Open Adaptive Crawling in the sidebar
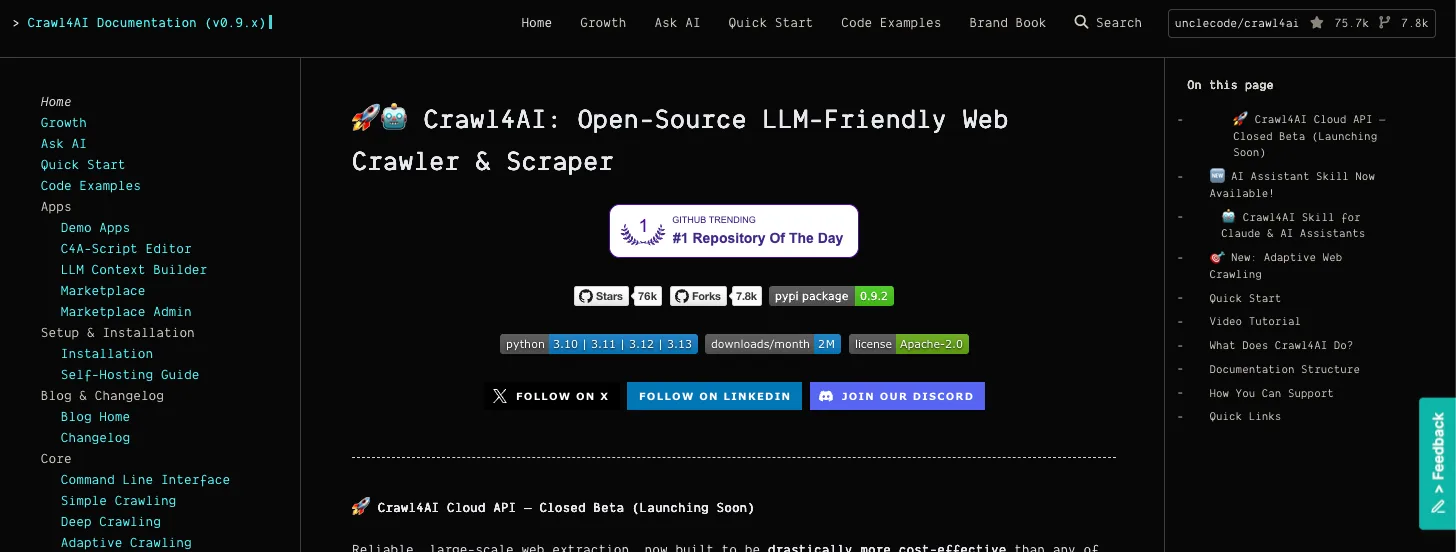This screenshot has height=552, width=1456. coord(126,543)
